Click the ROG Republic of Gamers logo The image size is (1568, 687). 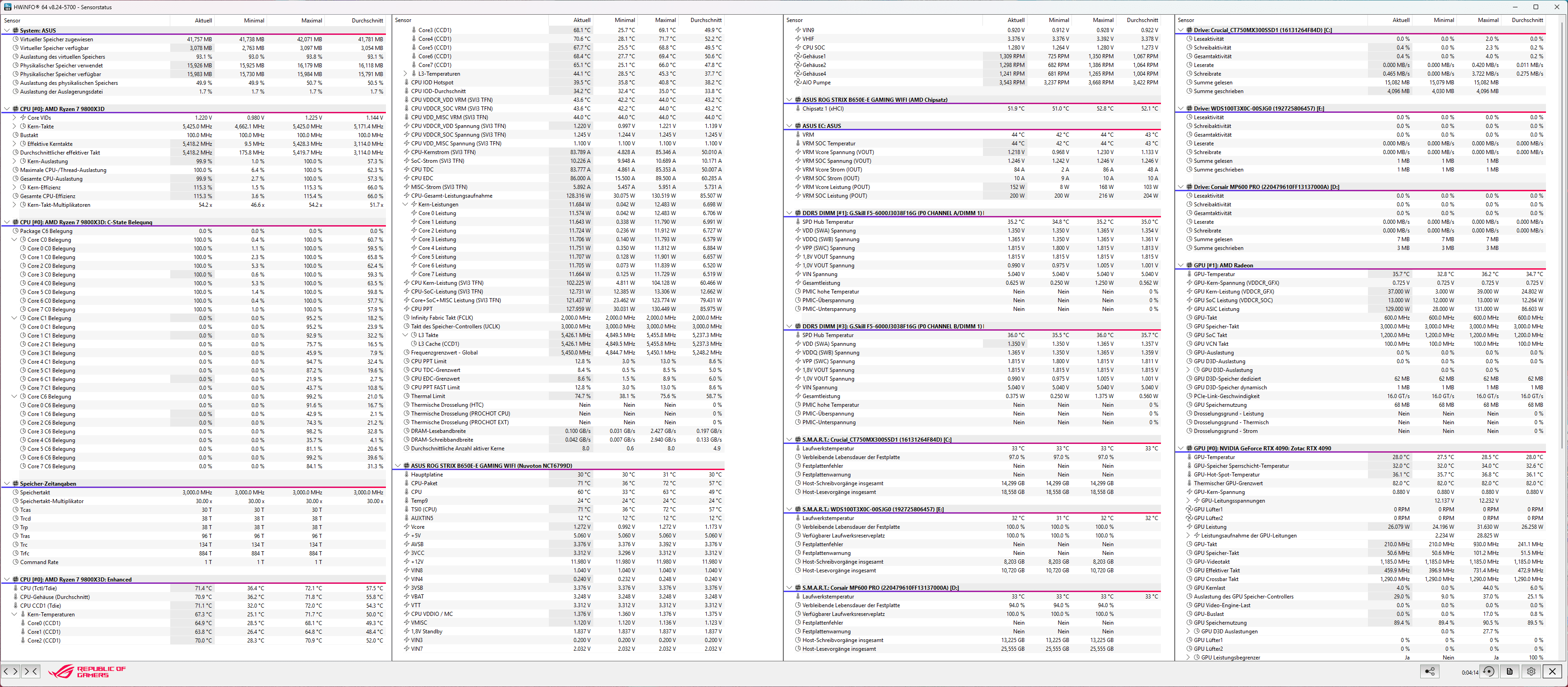(87, 671)
